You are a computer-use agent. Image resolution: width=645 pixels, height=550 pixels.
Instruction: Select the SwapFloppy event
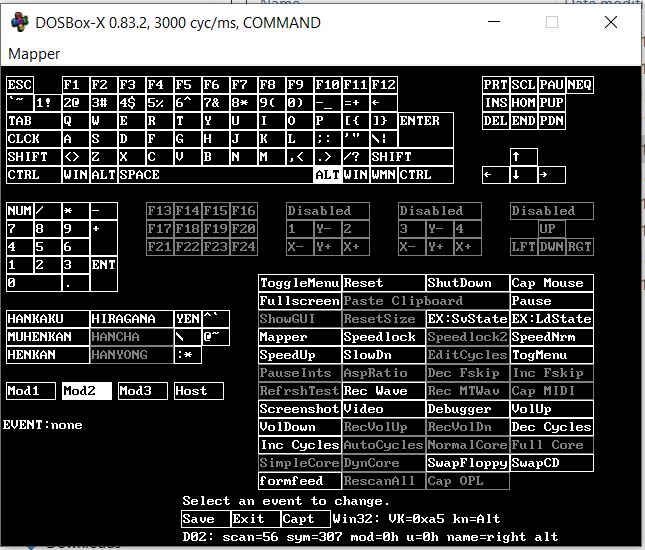point(468,463)
